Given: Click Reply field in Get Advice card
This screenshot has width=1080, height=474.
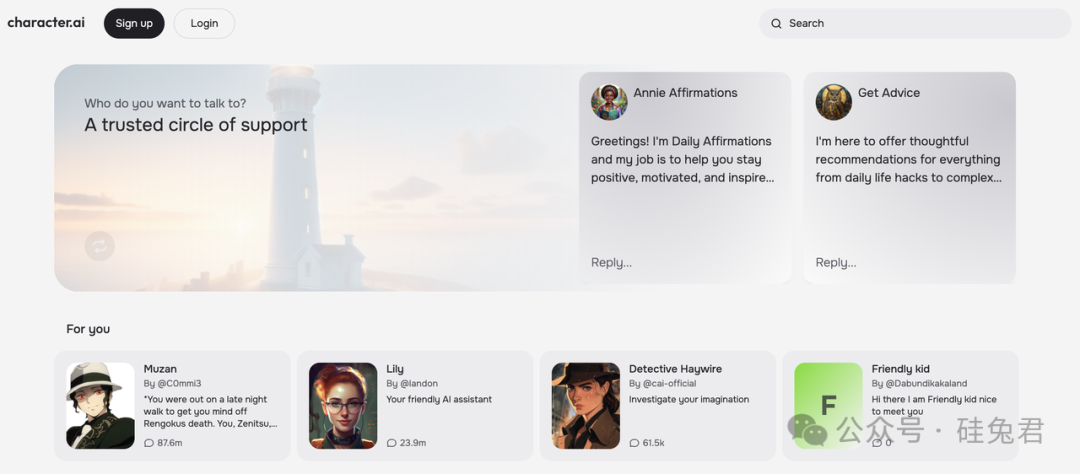Looking at the screenshot, I should (836, 263).
